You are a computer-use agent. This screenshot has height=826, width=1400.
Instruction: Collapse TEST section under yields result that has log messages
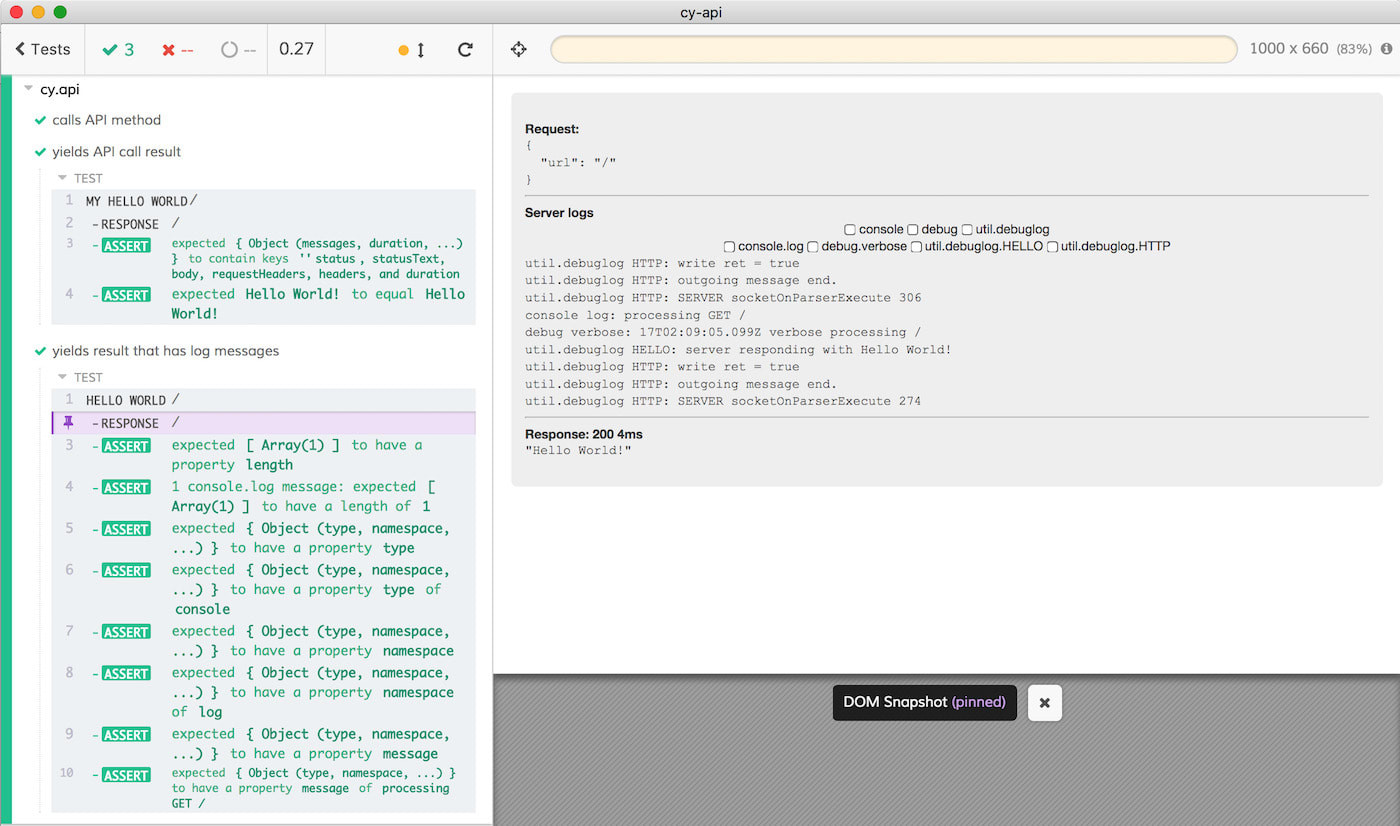tap(63, 377)
